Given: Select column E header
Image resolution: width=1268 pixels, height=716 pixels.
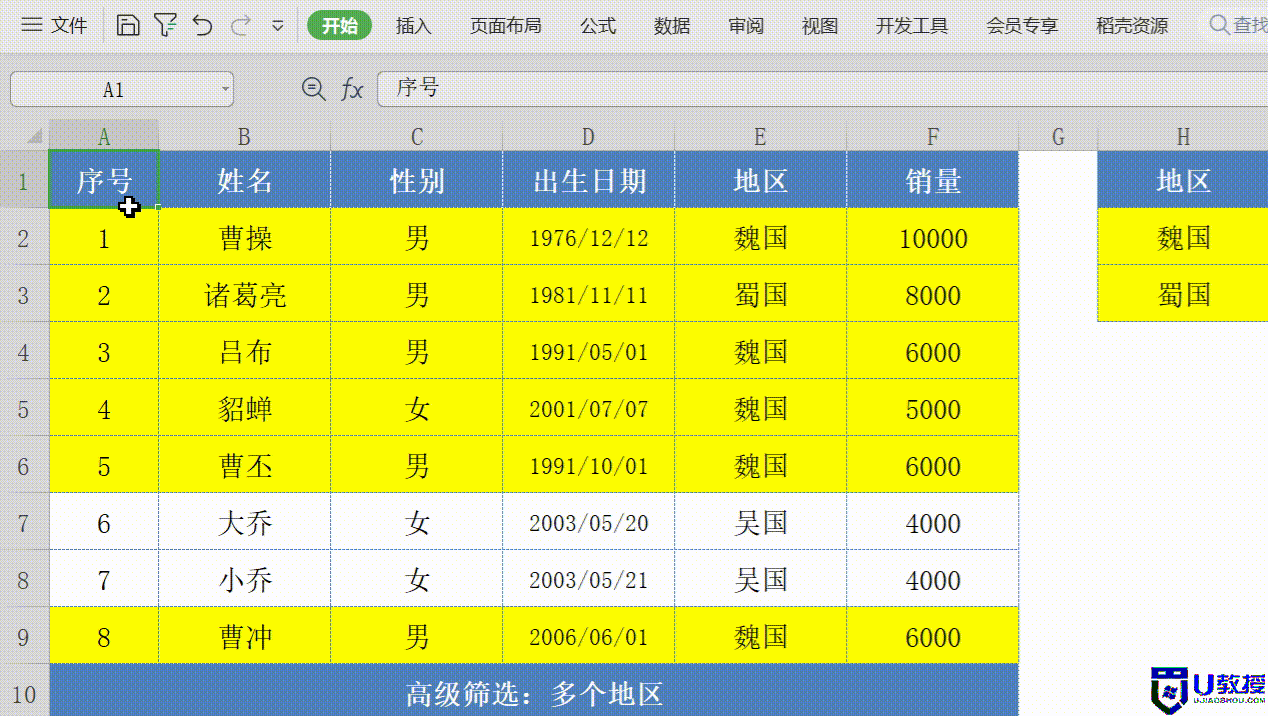Looking at the screenshot, I should [760, 136].
